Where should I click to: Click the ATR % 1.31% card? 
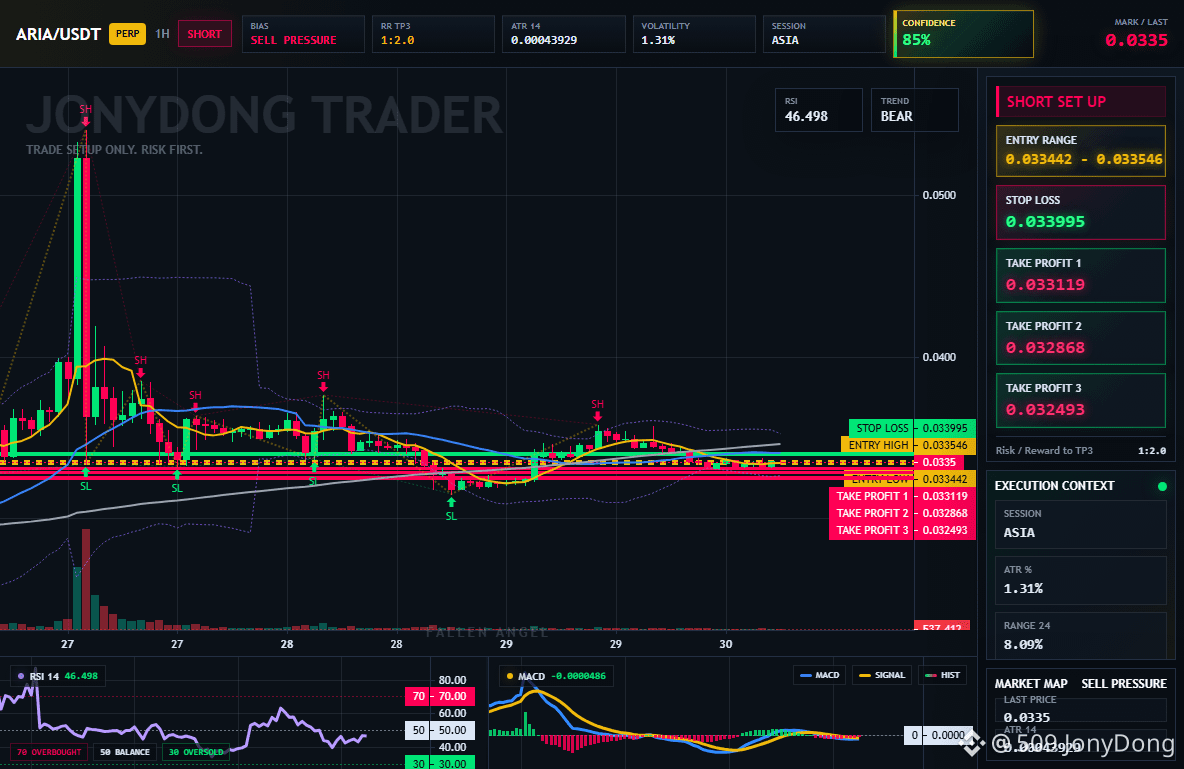click(x=1081, y=580)
